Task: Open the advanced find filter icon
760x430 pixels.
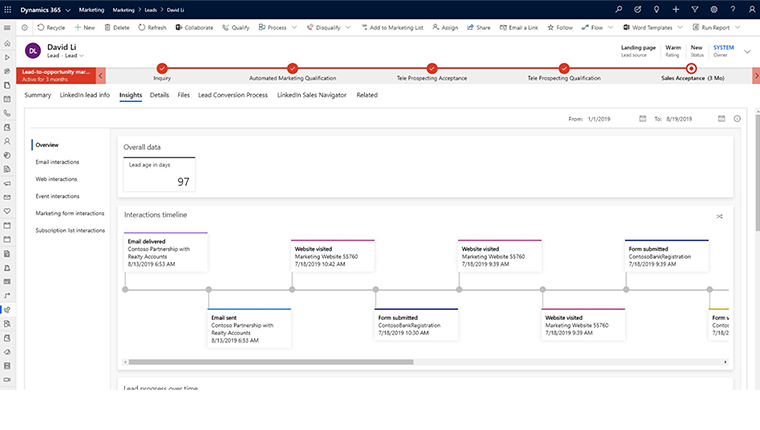Action: 695,9
